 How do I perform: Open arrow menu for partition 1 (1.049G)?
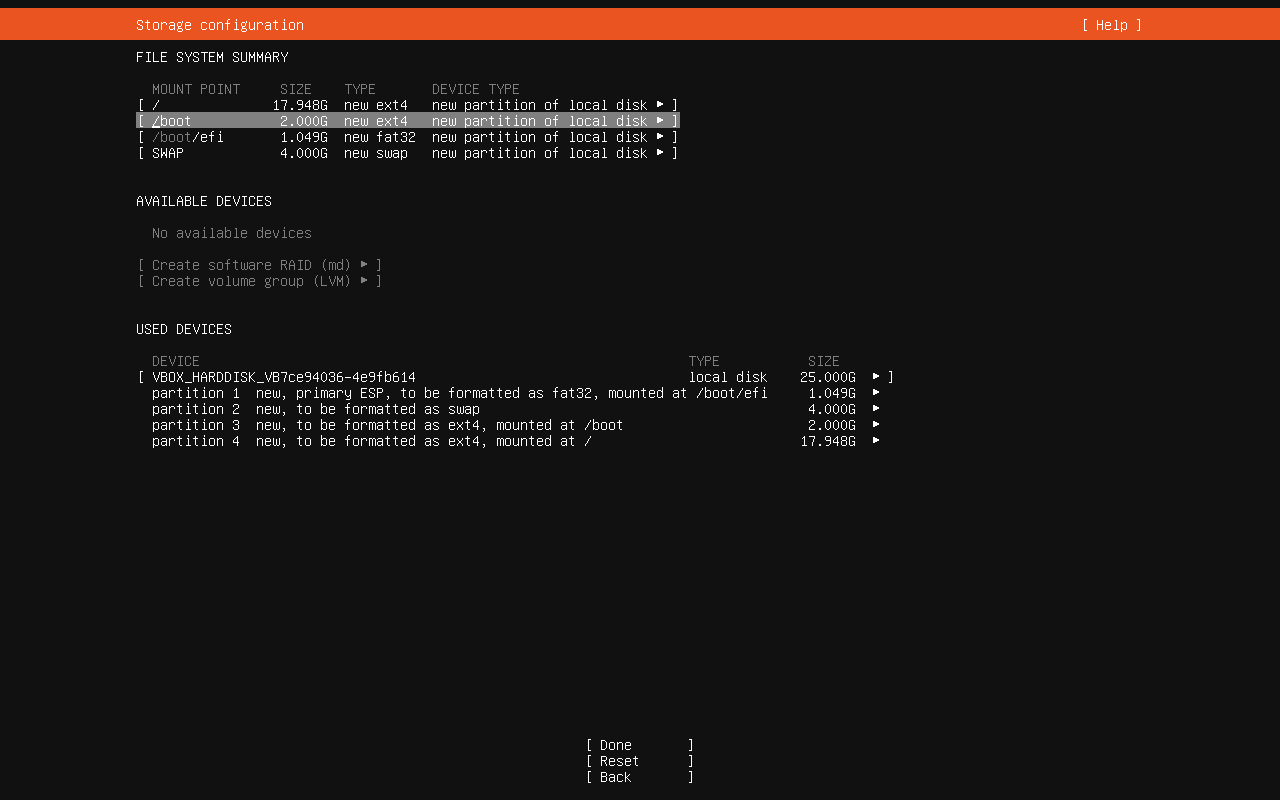(x=876, y=393)
